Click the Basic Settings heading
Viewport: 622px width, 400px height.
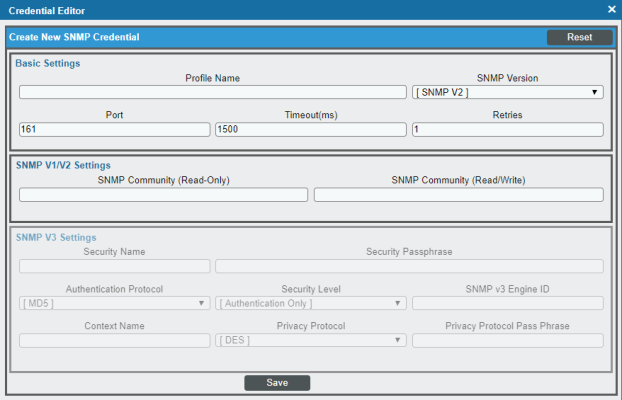point(48,63)
